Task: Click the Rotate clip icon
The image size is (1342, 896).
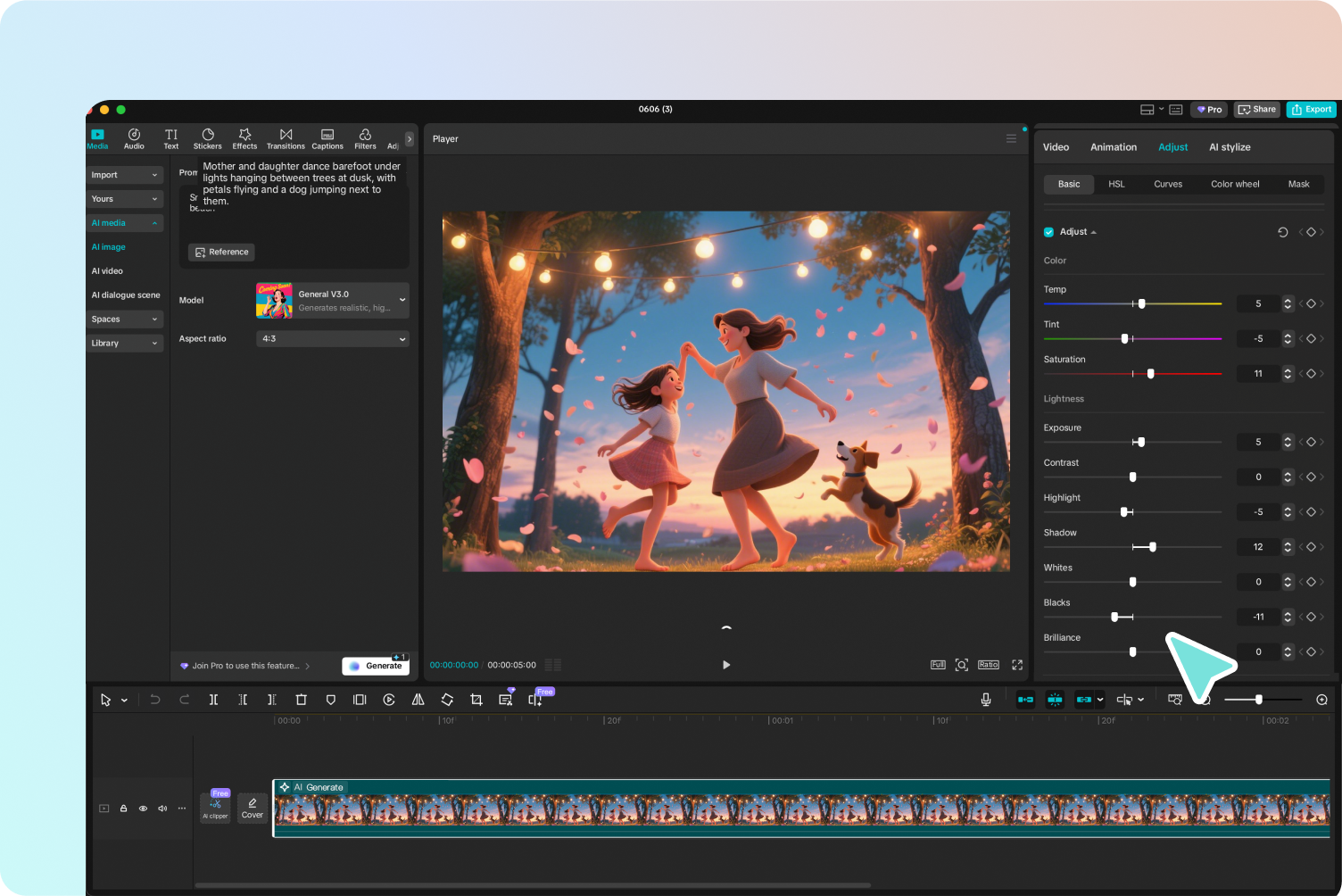Action: coord(447,700)
